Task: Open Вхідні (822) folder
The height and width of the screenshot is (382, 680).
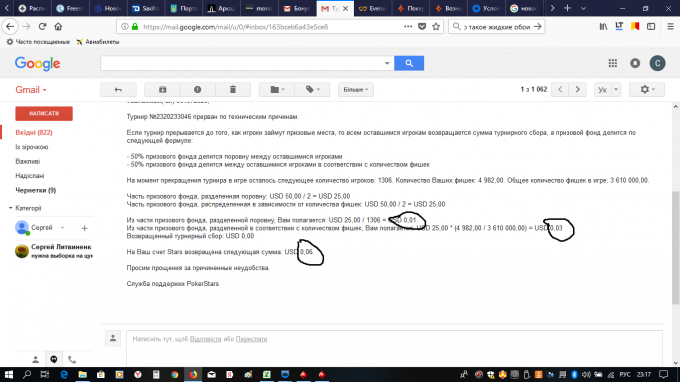Action: coord(34,133)
